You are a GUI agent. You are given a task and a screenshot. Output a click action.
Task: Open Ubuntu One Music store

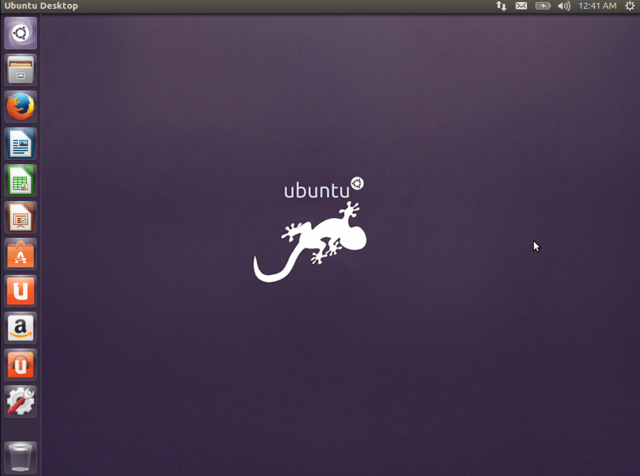click(x=20, y=365)
